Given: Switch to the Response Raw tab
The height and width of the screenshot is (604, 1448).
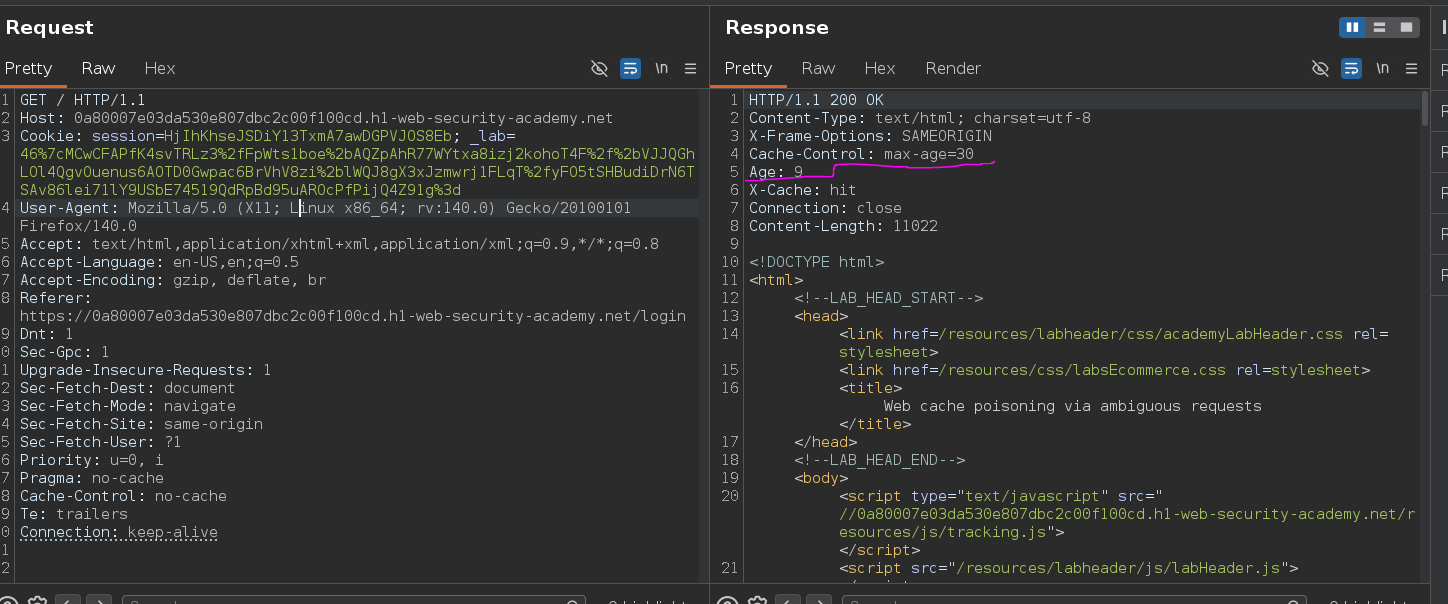Looking at the screenshot, I should [x=818, y=69].
